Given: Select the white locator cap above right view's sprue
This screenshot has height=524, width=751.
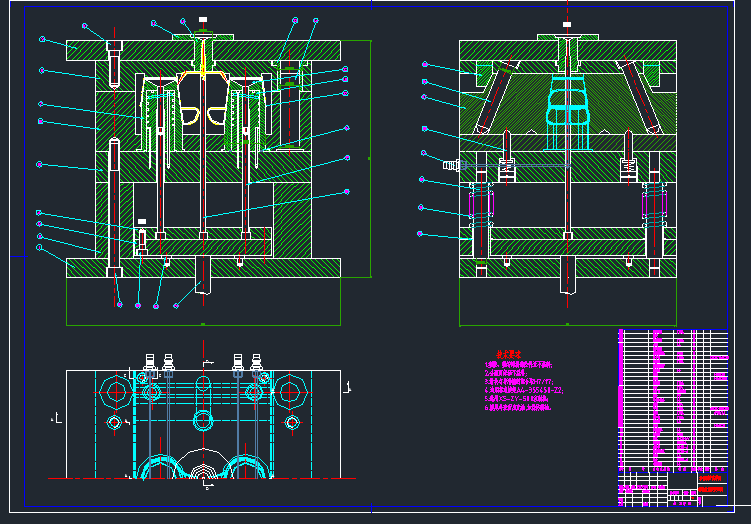Looking at the screenshot, I should click(x=567, y=24).
